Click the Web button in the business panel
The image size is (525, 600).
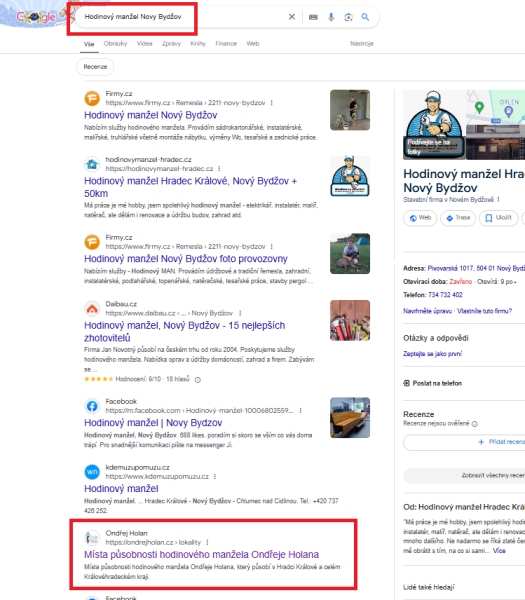tap(420, 218)
